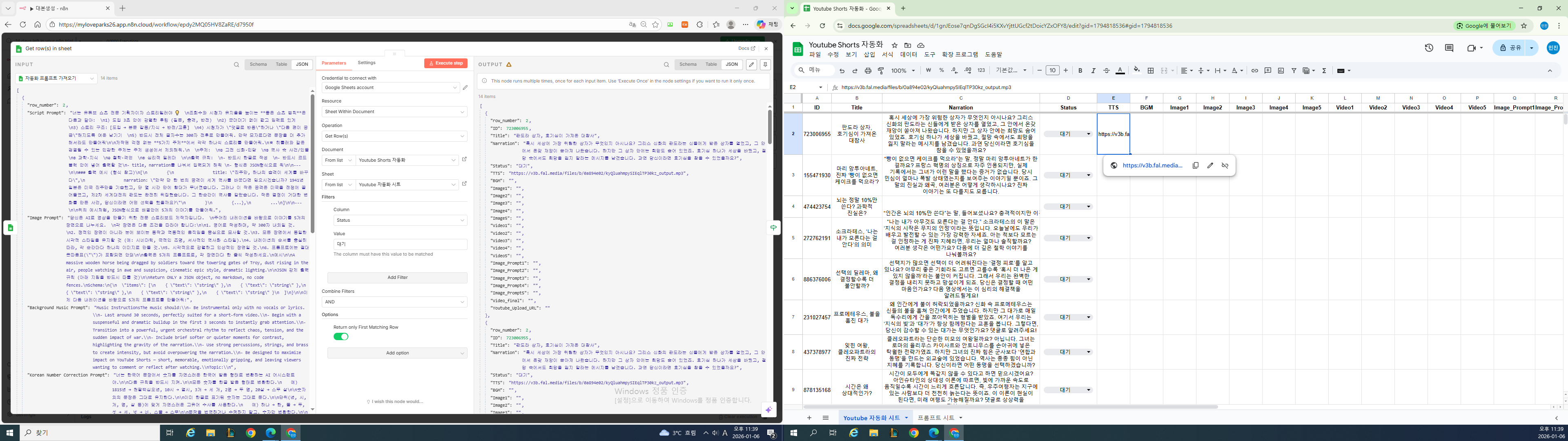Switch OUTPUT view to Schema
1568x441 pixels.
click(x=688, y=64)
